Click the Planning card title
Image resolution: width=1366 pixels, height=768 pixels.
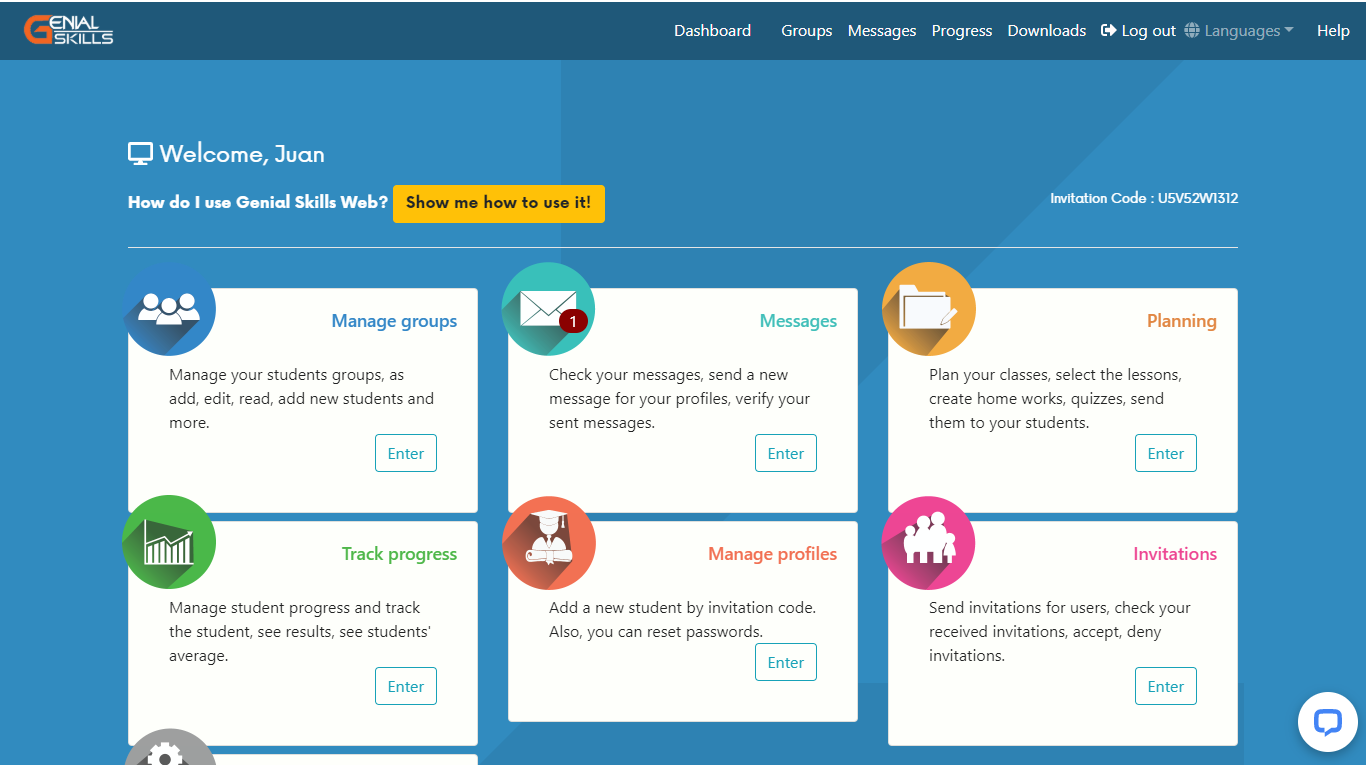[x=1182, y=321]
